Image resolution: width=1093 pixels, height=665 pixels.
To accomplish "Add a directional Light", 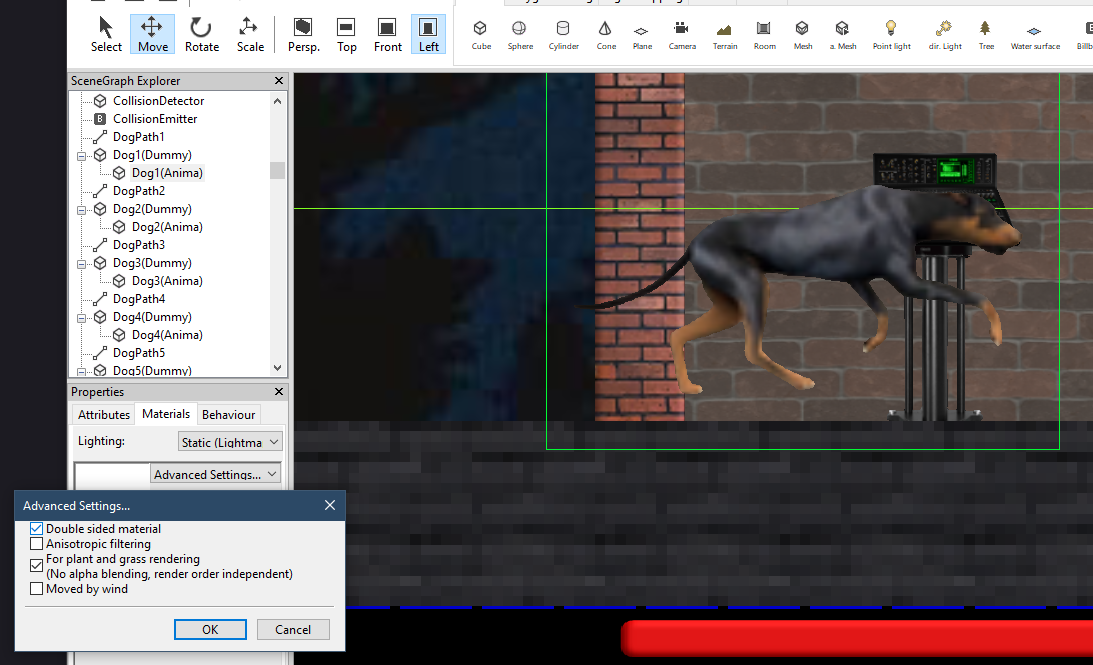I will pos(945,35).
